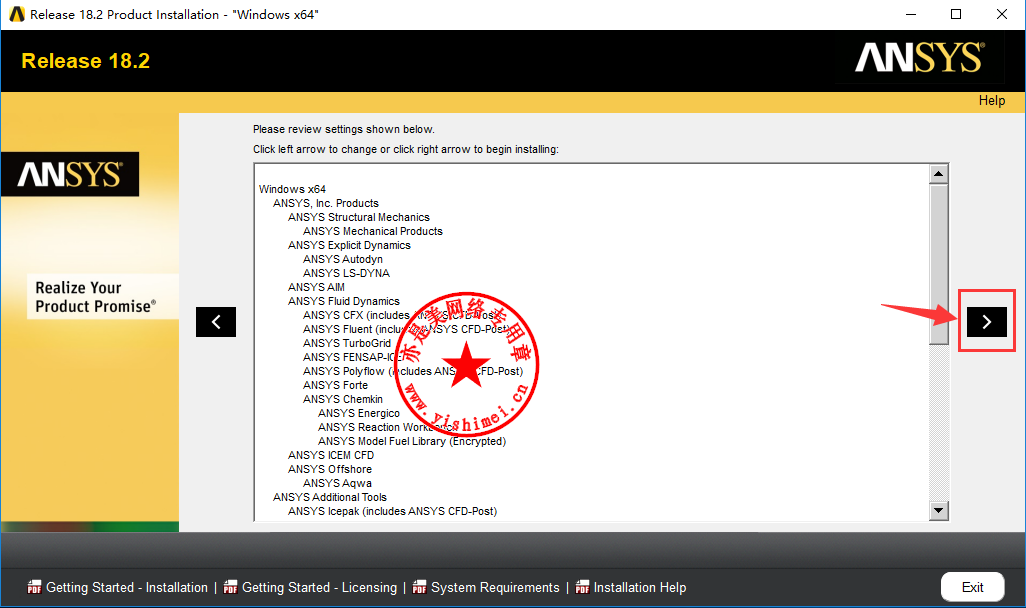
Task: Open the PDF icon beside Installation Help
Action: pos(582,587)
